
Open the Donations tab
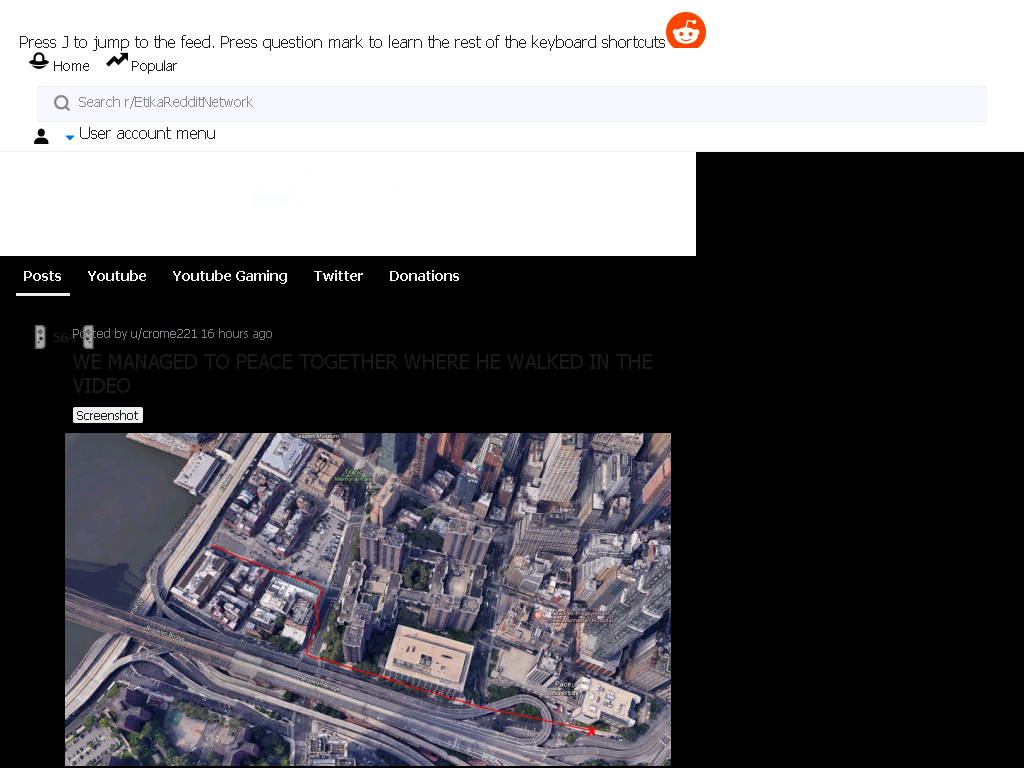click(x=424, y=276)
